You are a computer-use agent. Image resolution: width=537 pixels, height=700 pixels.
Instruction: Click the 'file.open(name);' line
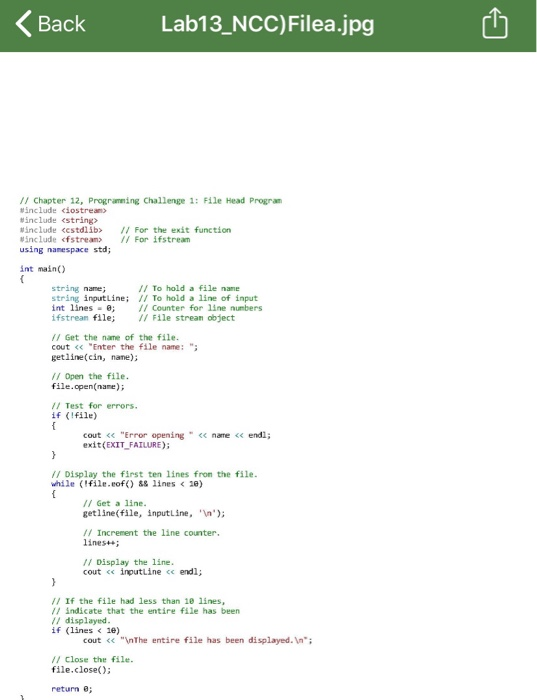pos(88,387)
